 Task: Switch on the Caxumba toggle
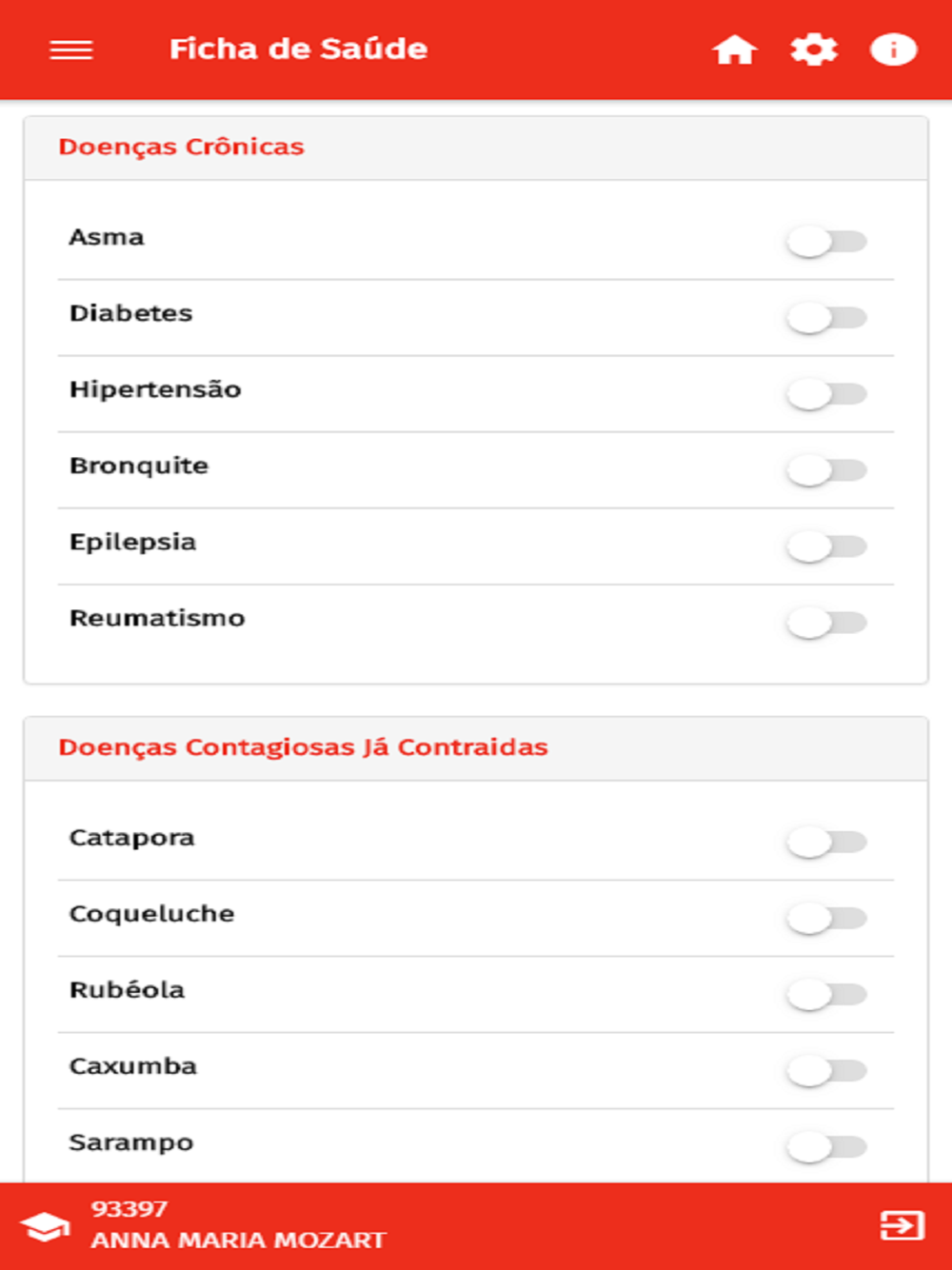tap(826, 1071)
